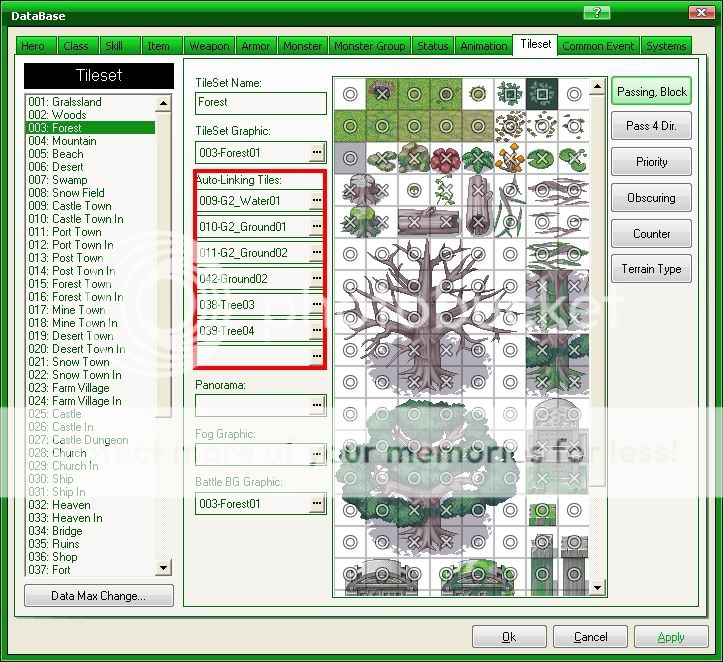Click ellipsis button beside 042-Ground02

click(x=317, y=279)
